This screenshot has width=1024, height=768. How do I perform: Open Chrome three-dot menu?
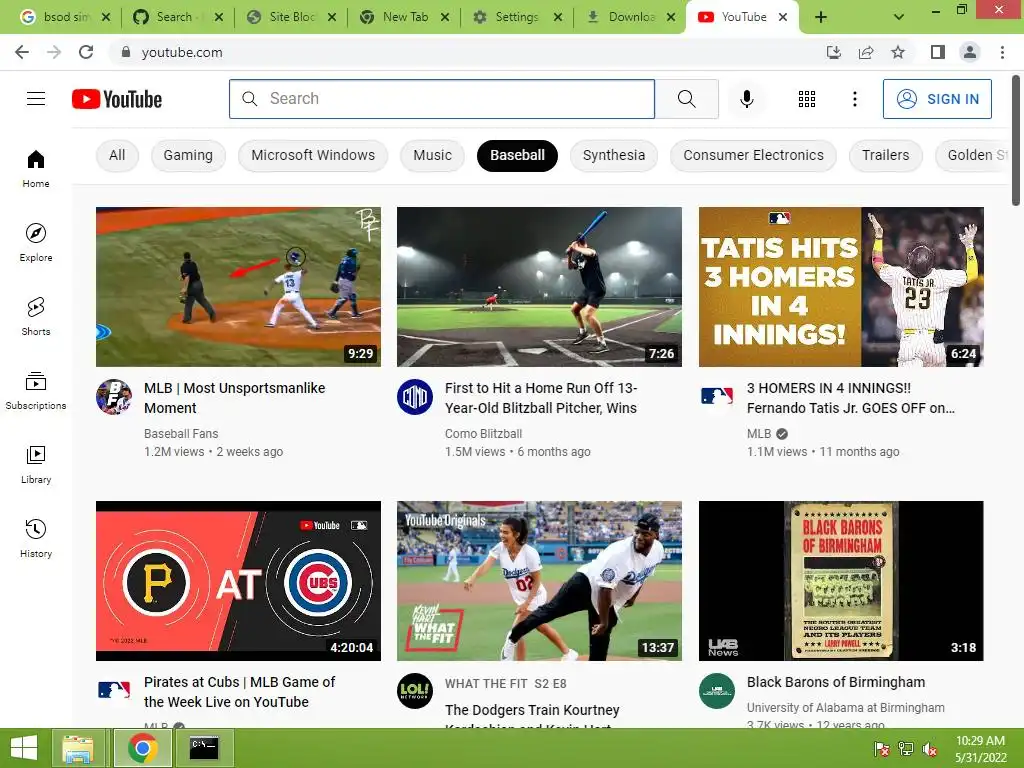tap(1002, 52)
